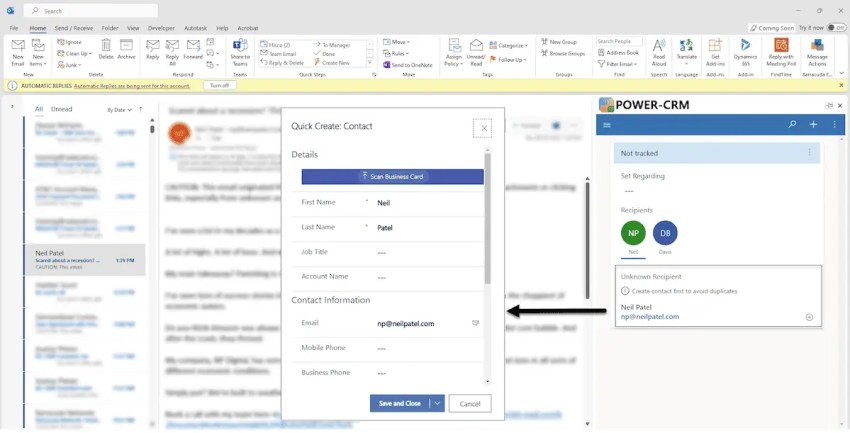Select the Neil Patel email in list
The image size is (850, 433).
[85, 260]
